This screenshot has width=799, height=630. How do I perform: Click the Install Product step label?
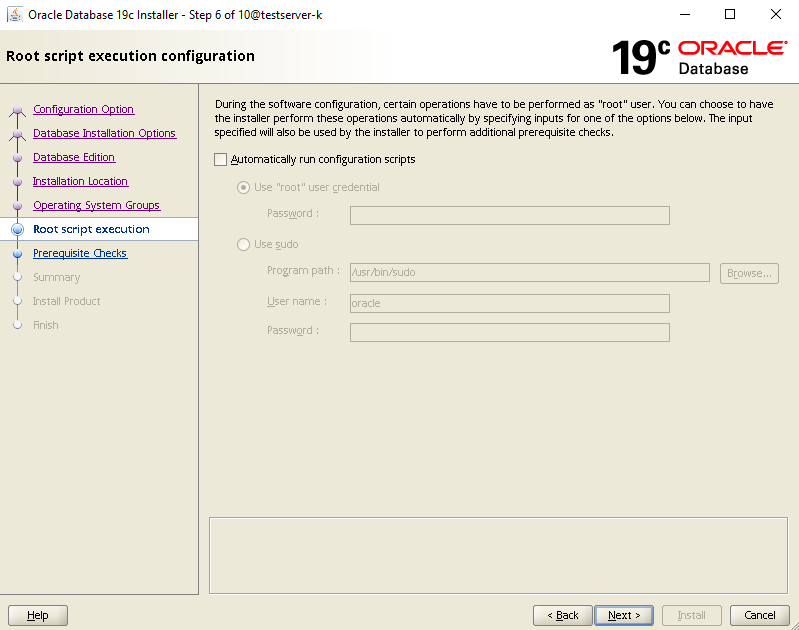point(66,301)
